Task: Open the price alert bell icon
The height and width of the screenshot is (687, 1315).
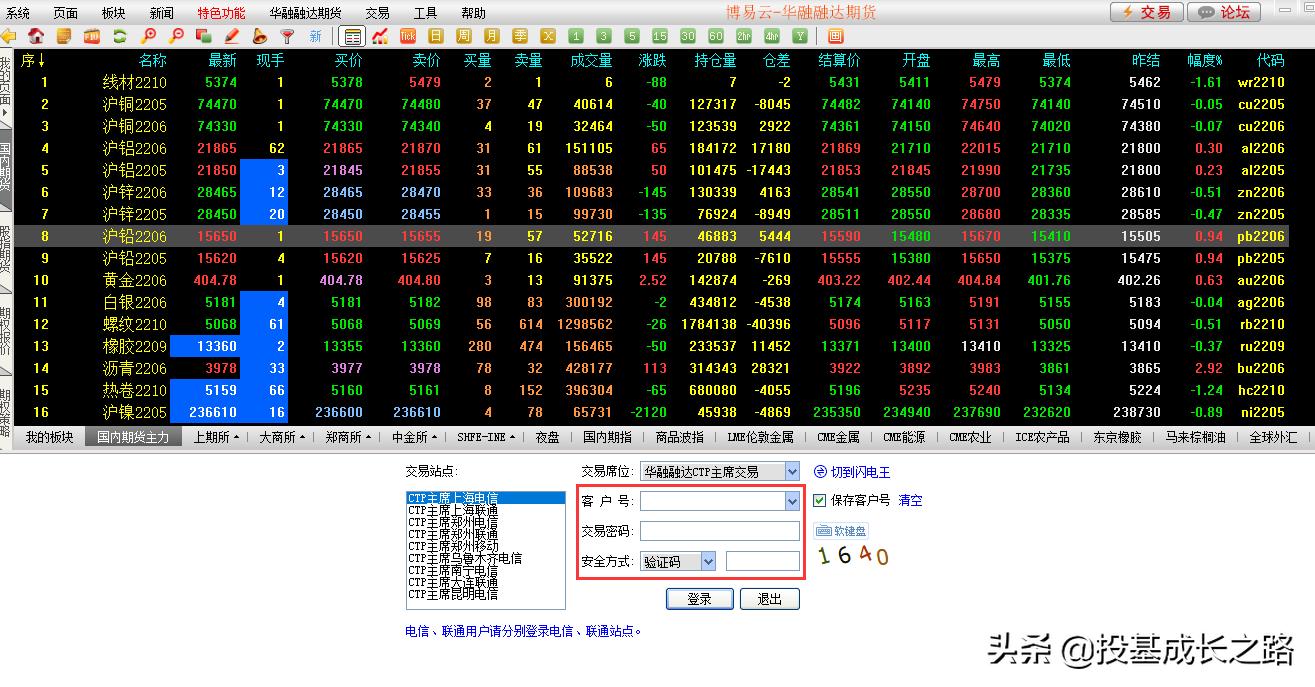Action: 260,36
